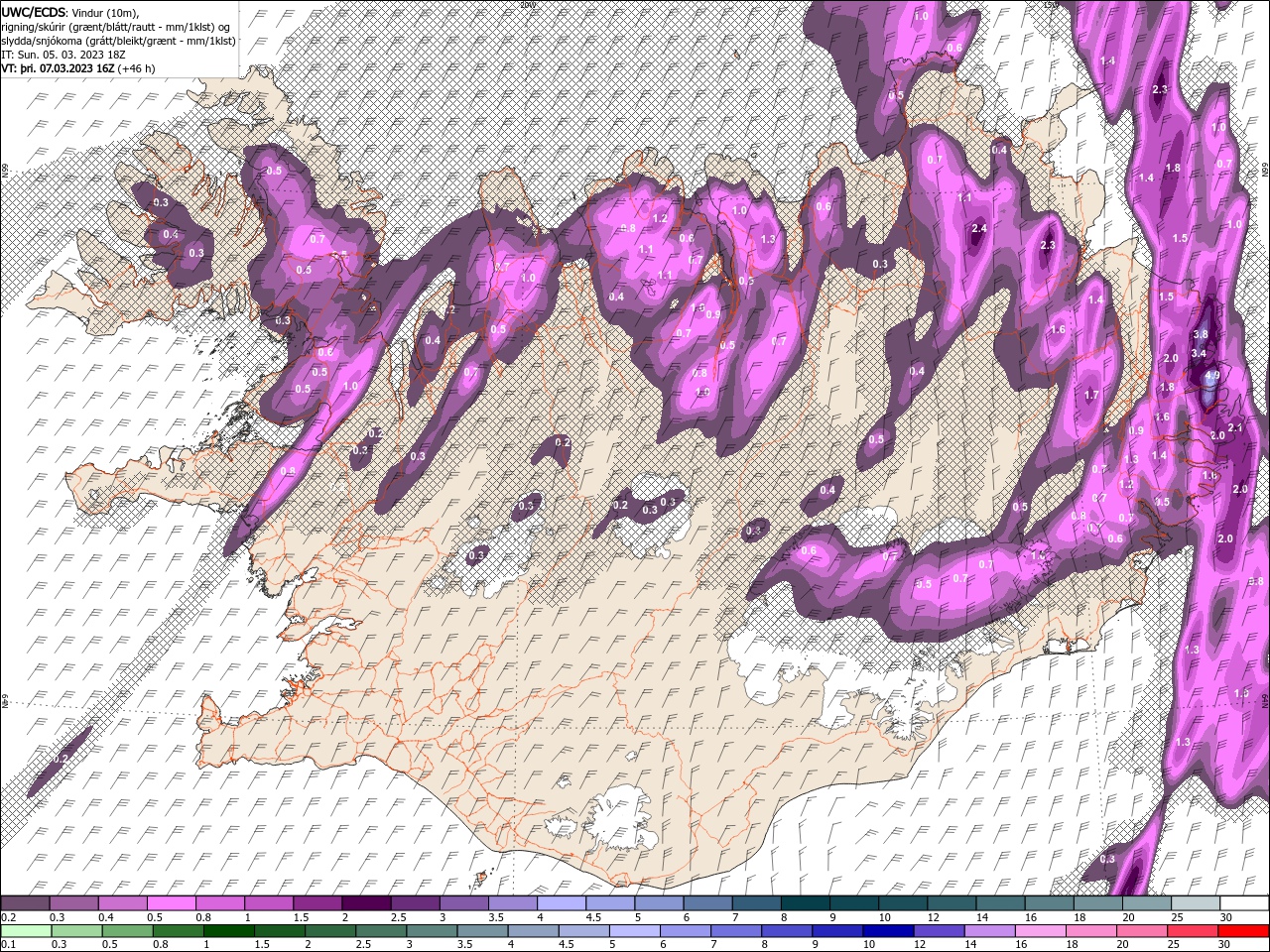Click the 'IT: Sun. 05. 03. 2023 18Z' line
This screenshot has width=1270, height=952.
click(63, 55)
